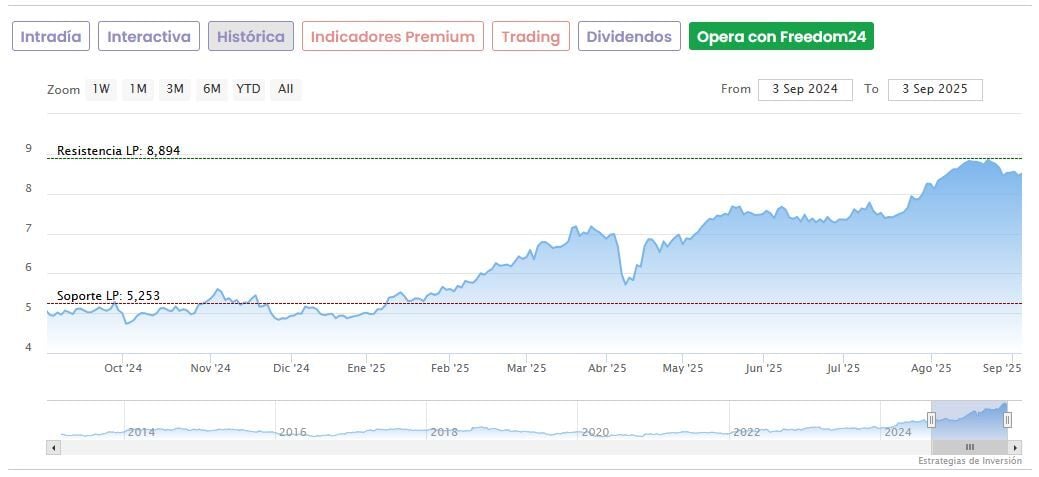Zoom chart to YTD

[x=248, y=89]
